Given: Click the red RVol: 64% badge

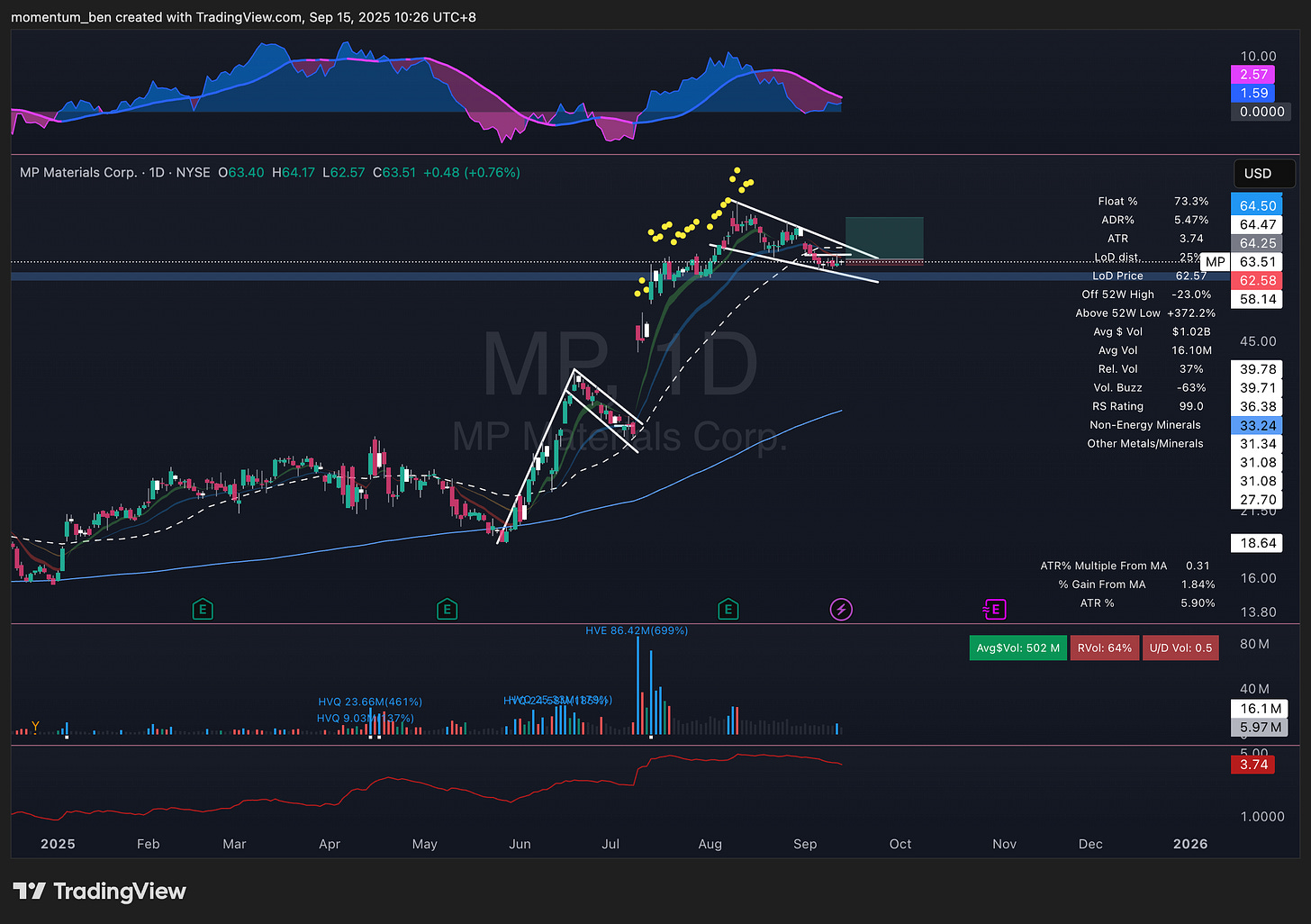Looking at the screenshot, I should [1104, 648].
